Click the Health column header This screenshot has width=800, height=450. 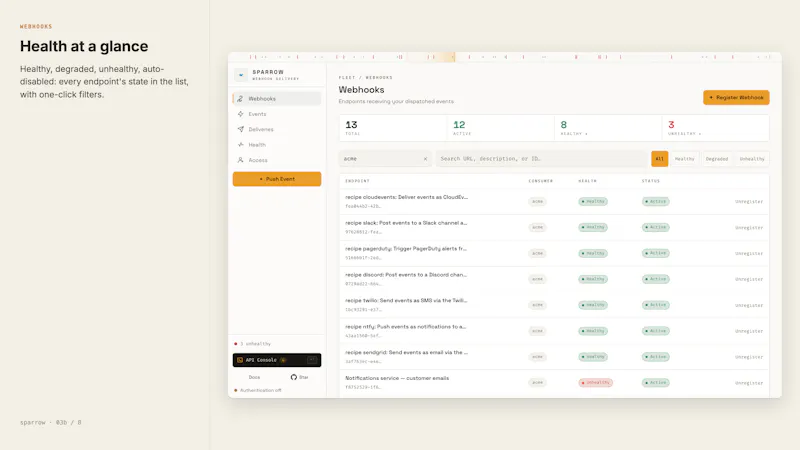pos(587,181)
